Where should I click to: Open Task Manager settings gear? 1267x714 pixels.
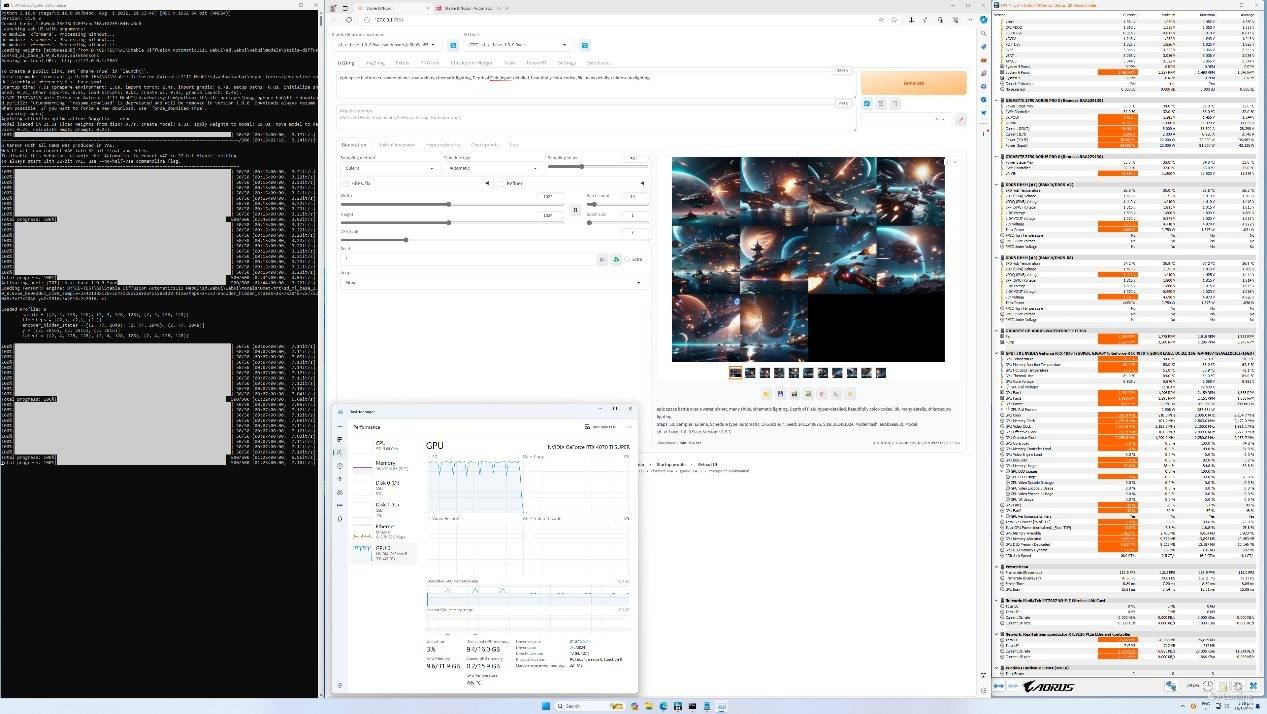(340, 685)
